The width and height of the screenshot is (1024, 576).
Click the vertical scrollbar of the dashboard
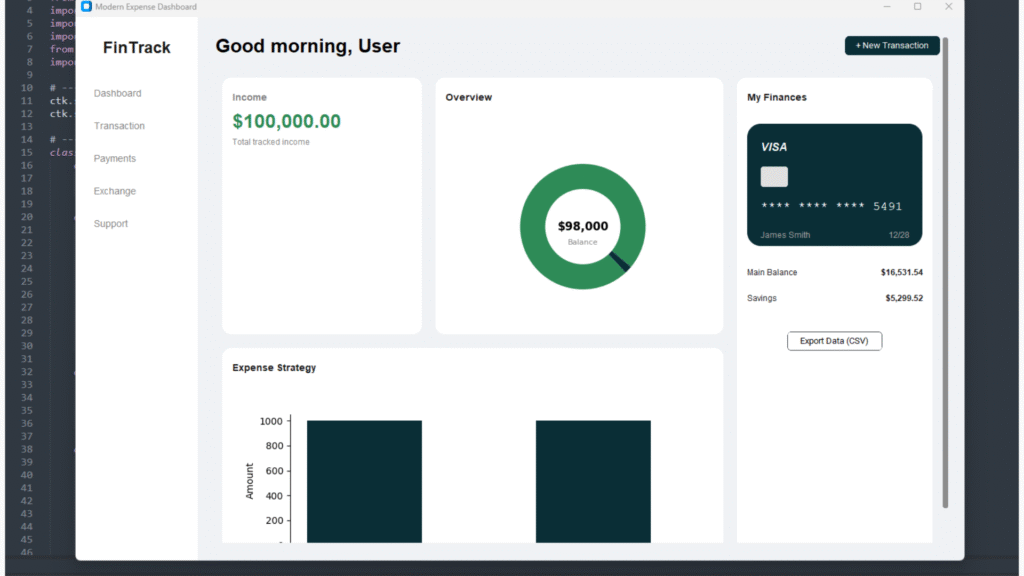945,270
